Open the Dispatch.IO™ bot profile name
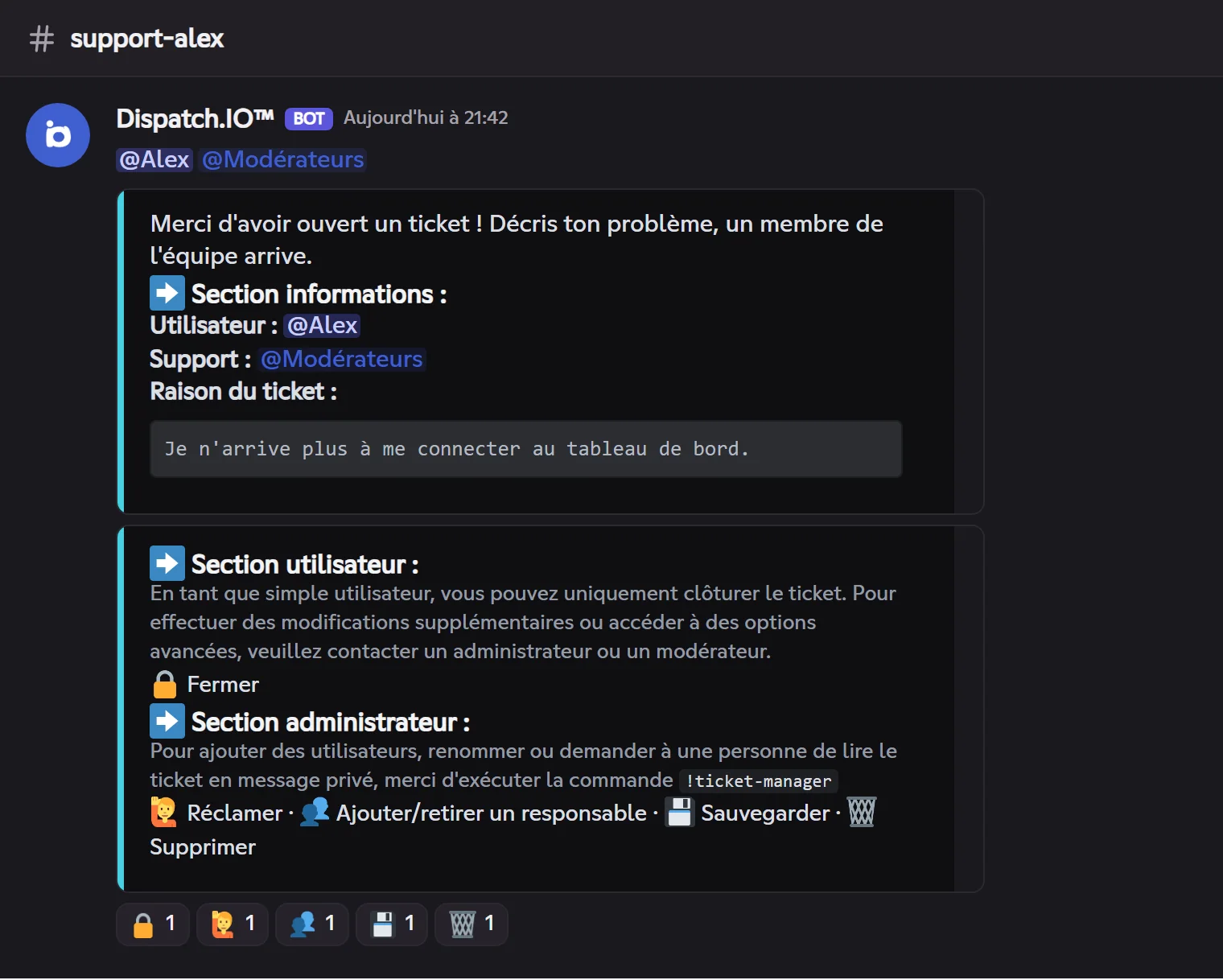Viewport: 1223px width, 980px height. pyautogui.click(x=196, y=118)
